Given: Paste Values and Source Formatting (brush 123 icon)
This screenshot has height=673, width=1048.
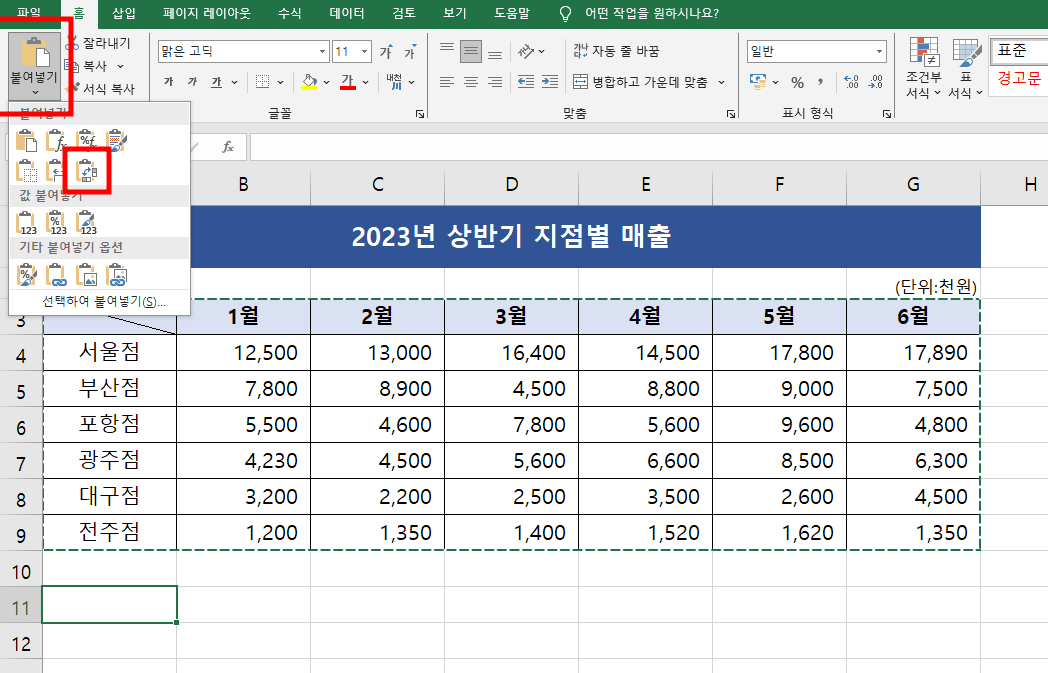Looking at the screenshot, I should pos(86,223).
